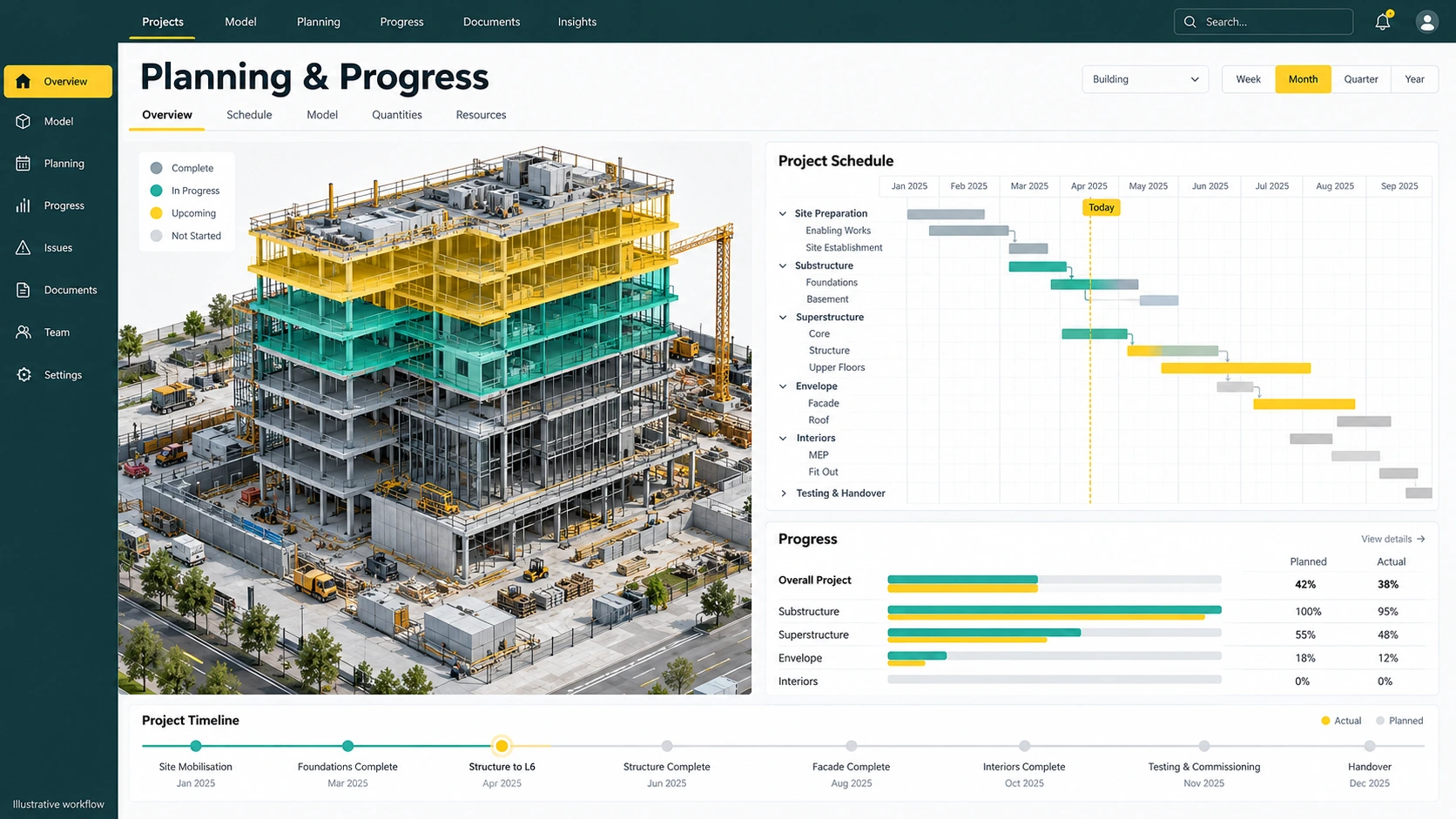Viewport: 1456px width, 819px height.
Task: Switch to the Quantities tab
Action: (397, 115)
